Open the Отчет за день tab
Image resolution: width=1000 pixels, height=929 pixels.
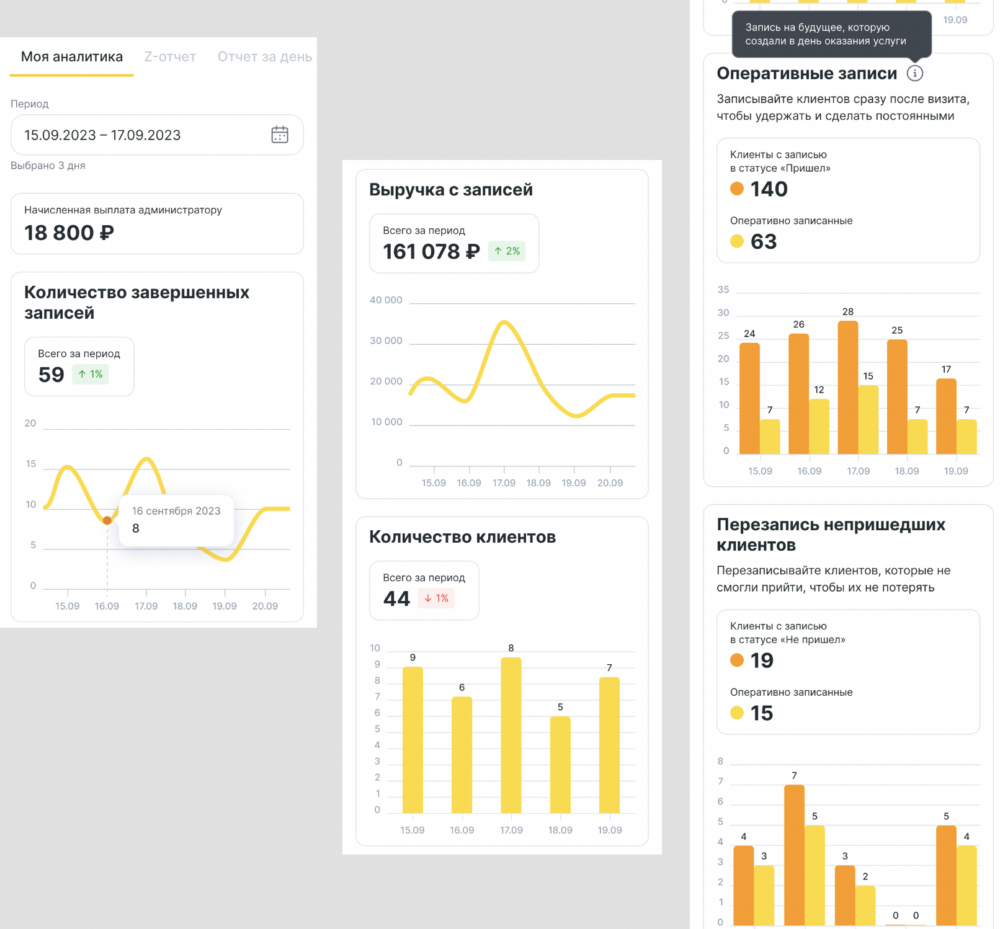tap(265, 57)
